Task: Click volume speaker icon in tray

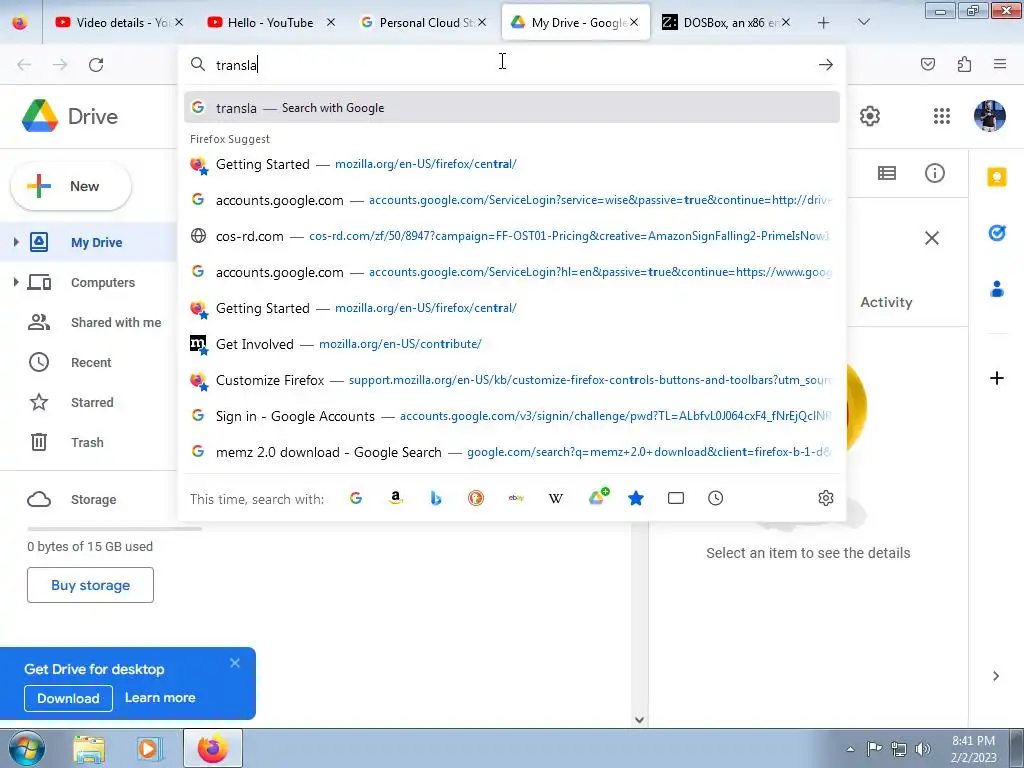Action: 923,749
